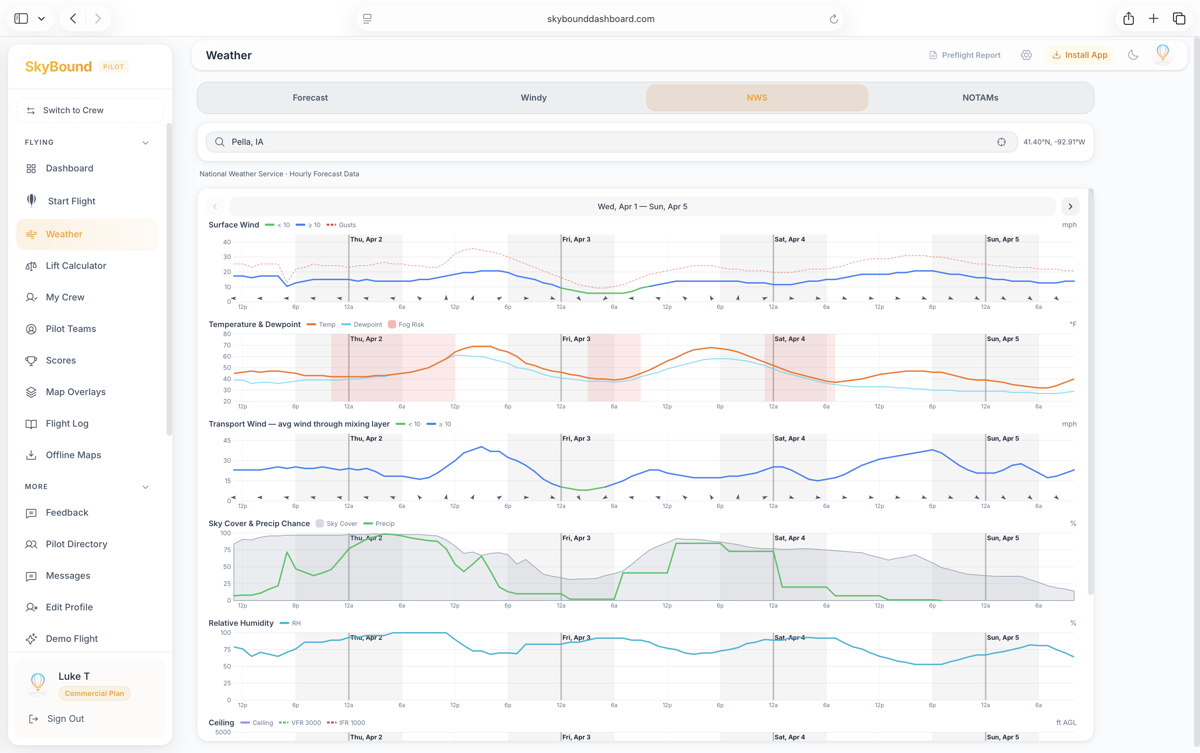The image size is (1200, 753).
Task: Switch to the Windy tab
Action: 533,98
